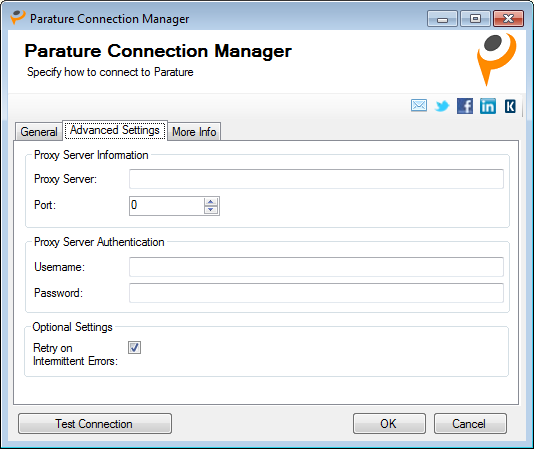Click the large Parature logo in header
The image size is (534, 449).
(x=496, y=59)
